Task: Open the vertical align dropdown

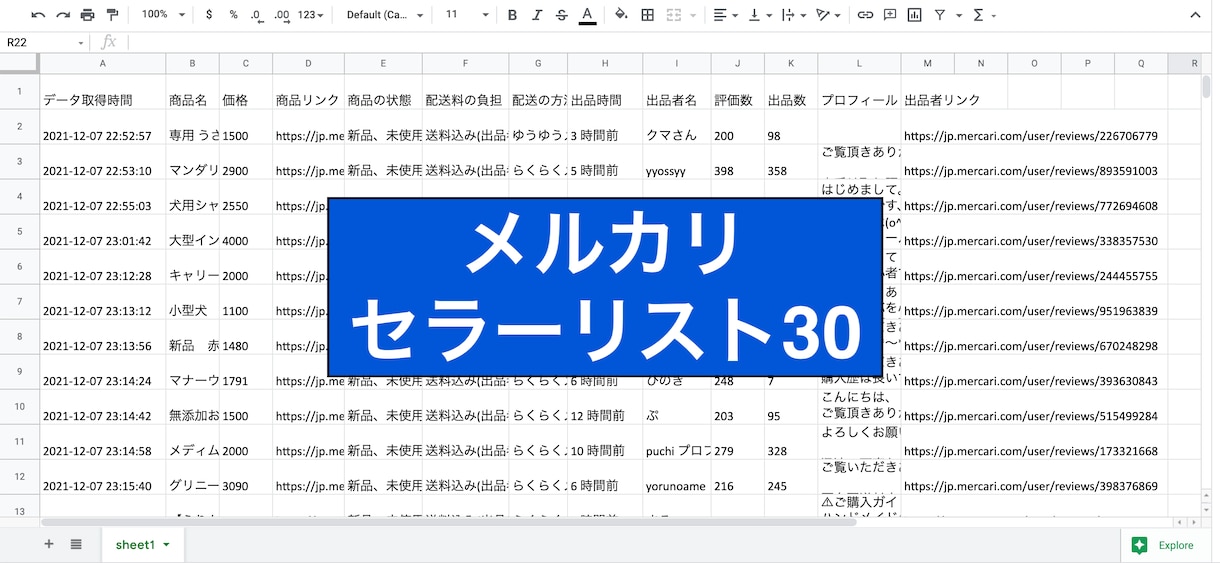Action: (759, 15)
